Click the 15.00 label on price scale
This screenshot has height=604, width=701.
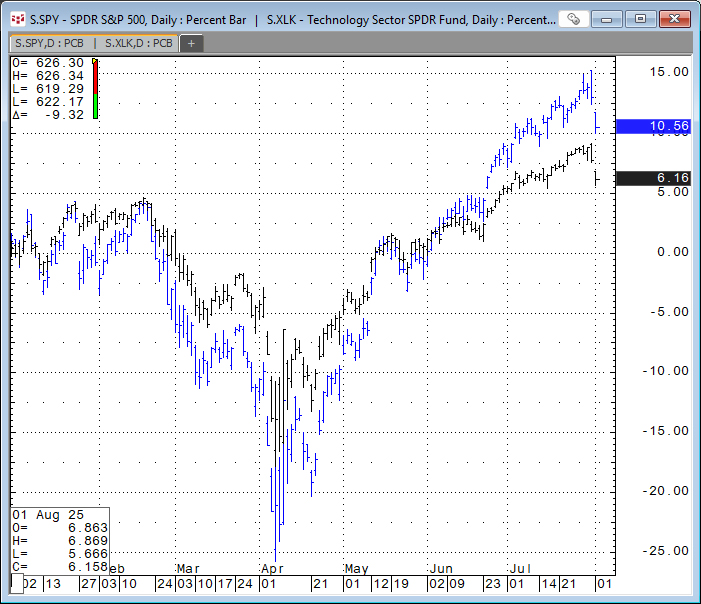click(669, 72)
